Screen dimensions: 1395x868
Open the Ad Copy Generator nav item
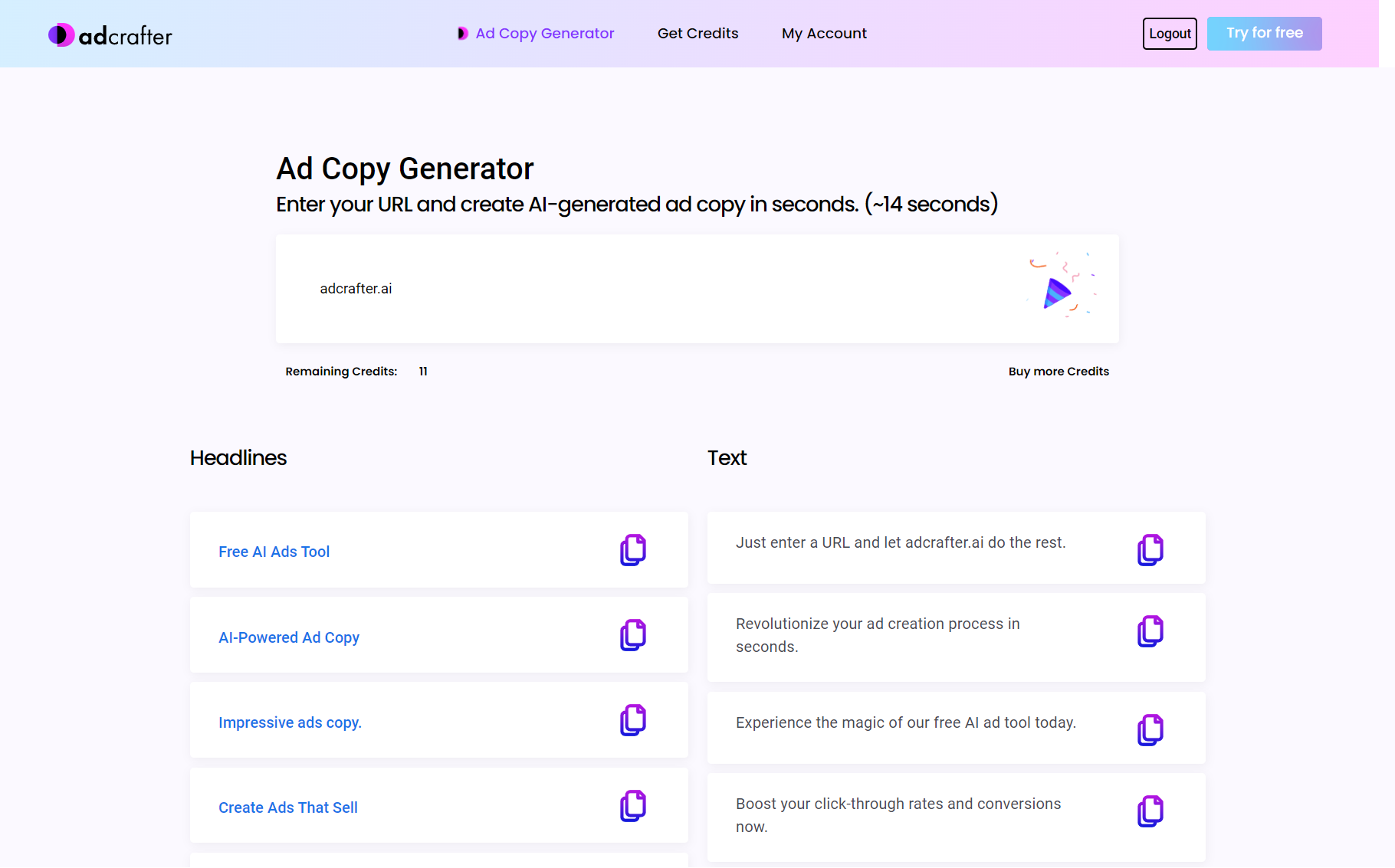pyautogui.click(x=544, y=34)
